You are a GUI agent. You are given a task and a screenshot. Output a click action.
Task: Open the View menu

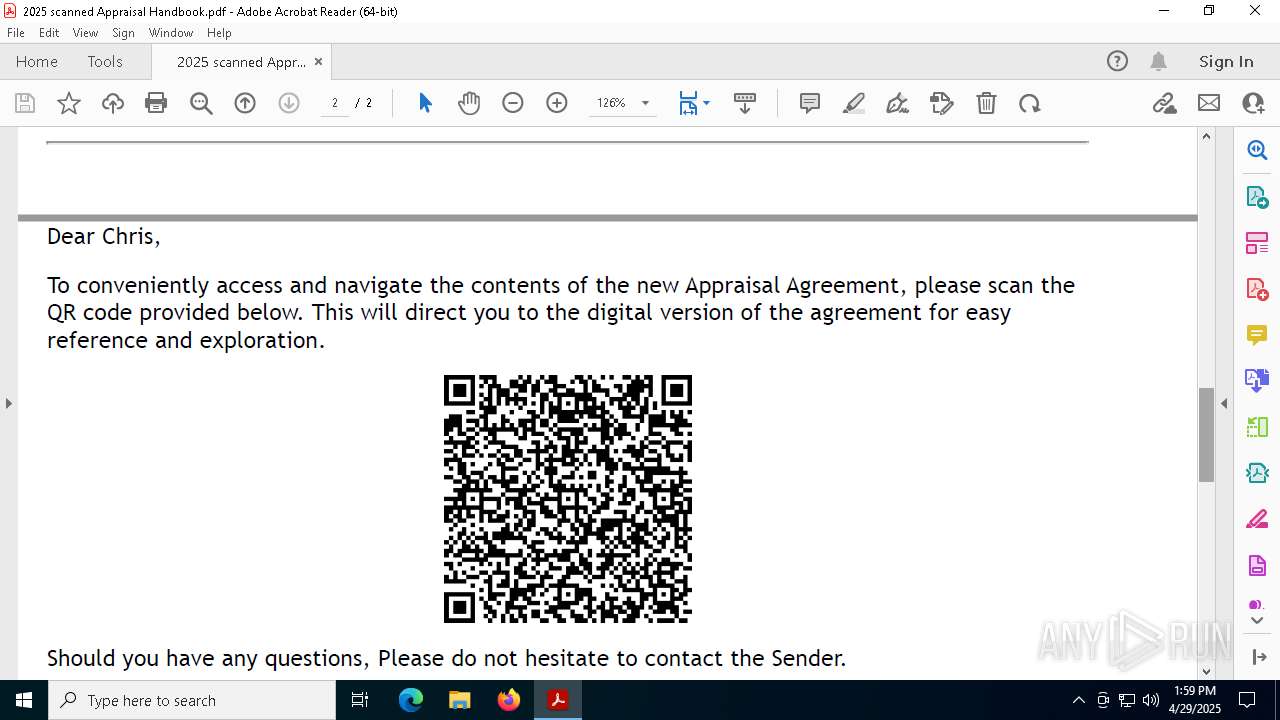tap(85, 32)
